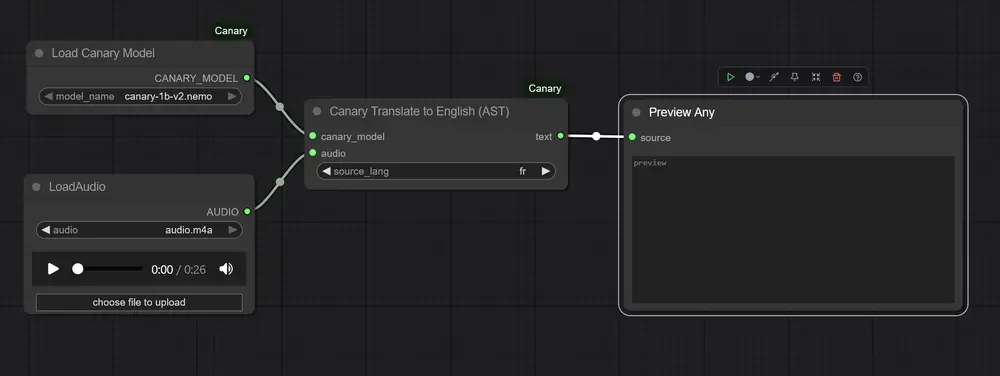Select Canary Translate to English (AST) title
1000x376 pixels.
419,112
